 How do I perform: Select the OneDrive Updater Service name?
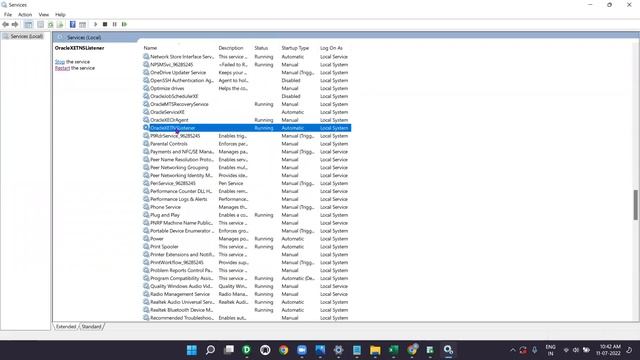tap(178, 72)
